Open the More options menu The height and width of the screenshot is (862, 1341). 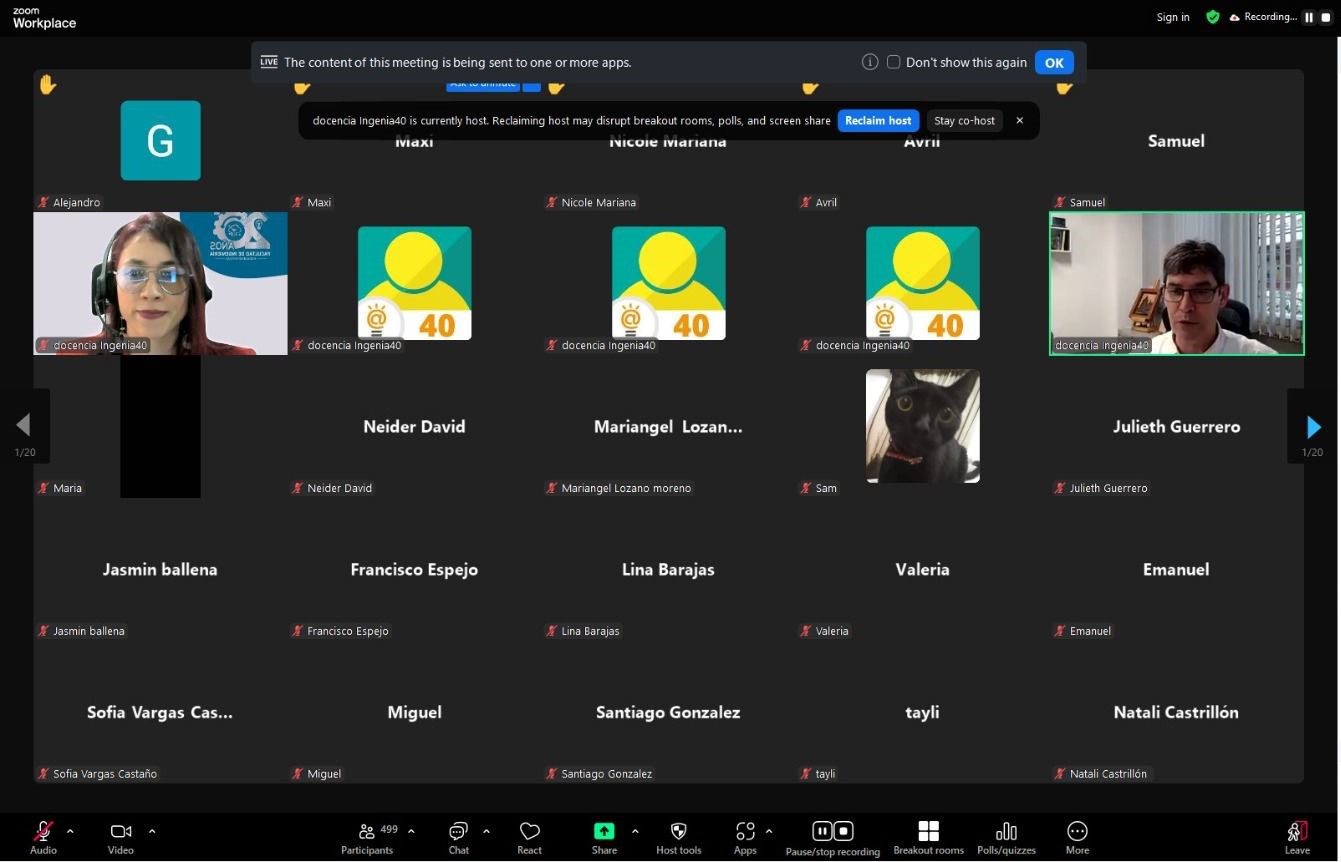point(1077,837)
